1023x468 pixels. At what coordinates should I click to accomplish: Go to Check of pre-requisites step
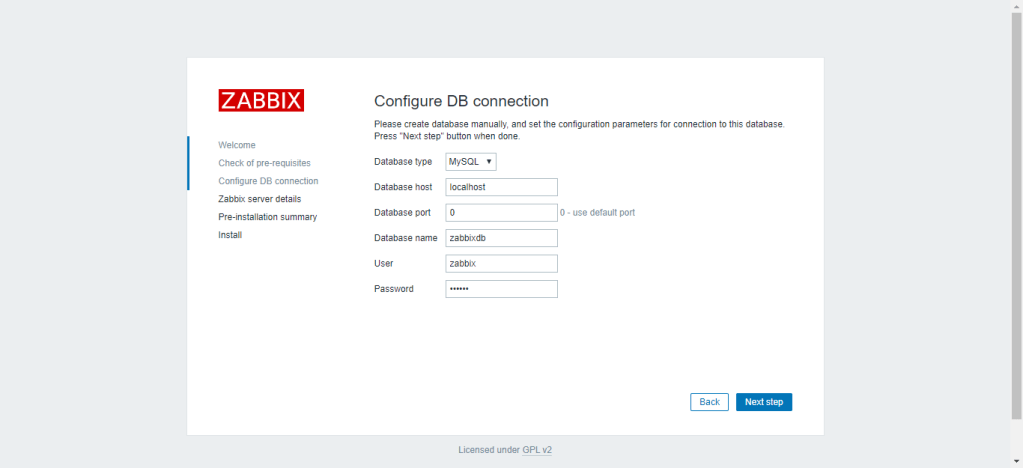pos(264,163)
